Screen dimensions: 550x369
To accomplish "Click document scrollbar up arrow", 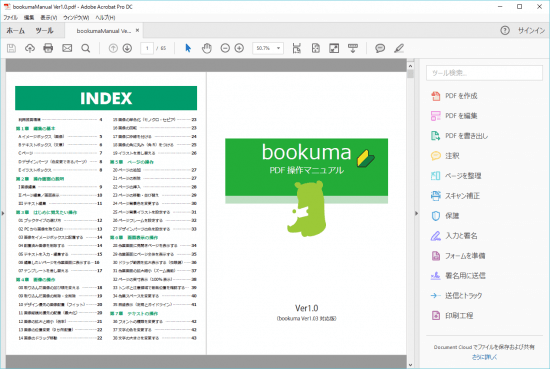I will 410,66.
